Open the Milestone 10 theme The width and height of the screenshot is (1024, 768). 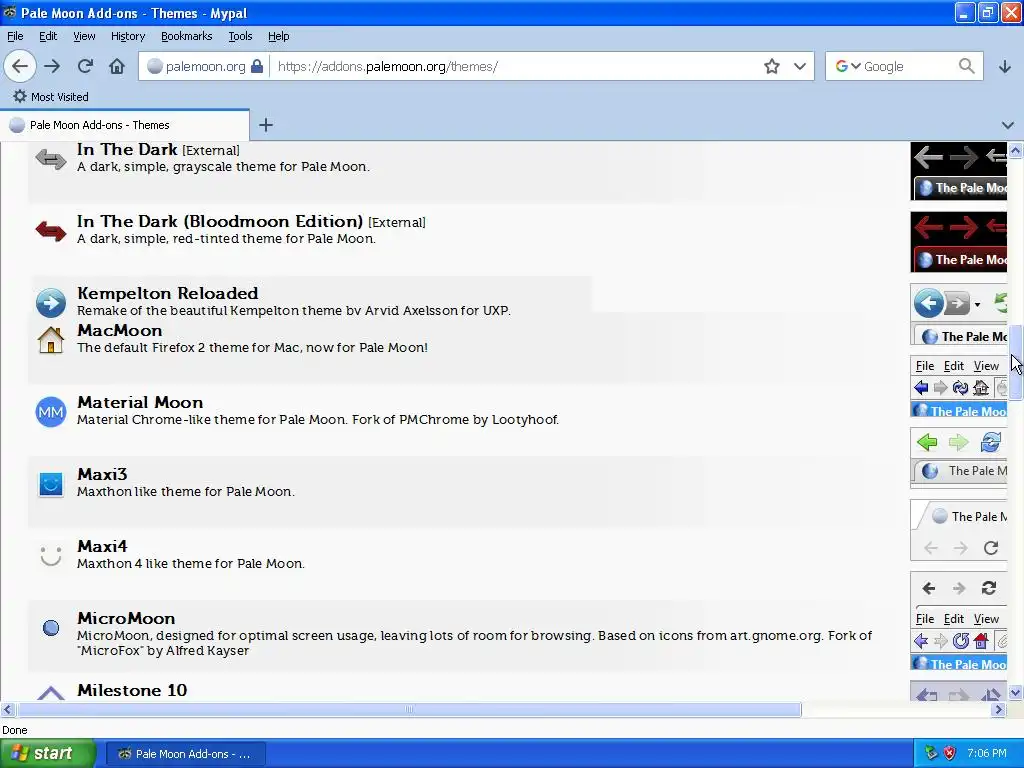132,690
